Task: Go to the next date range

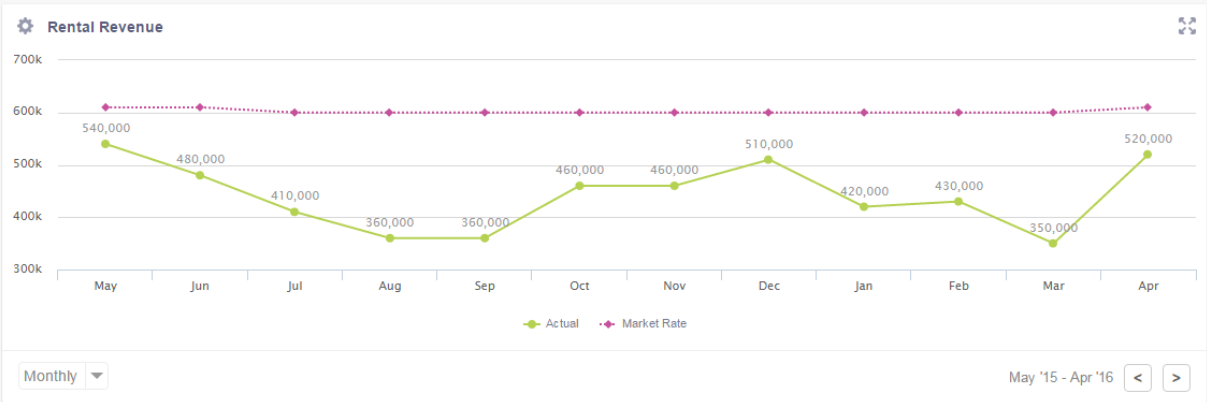Action: 1176,377
